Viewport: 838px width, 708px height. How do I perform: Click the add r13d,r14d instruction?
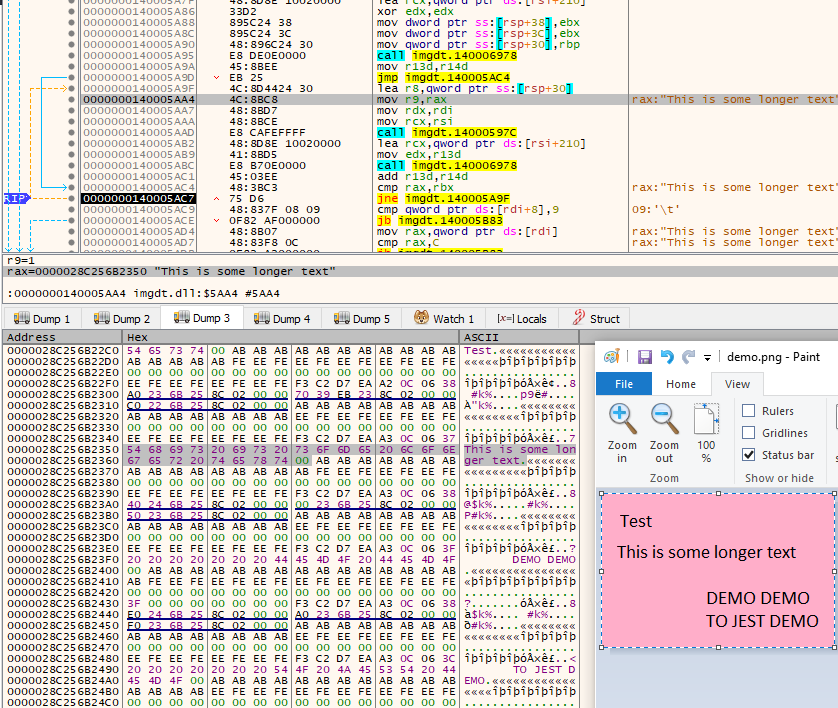coord(422,176)
